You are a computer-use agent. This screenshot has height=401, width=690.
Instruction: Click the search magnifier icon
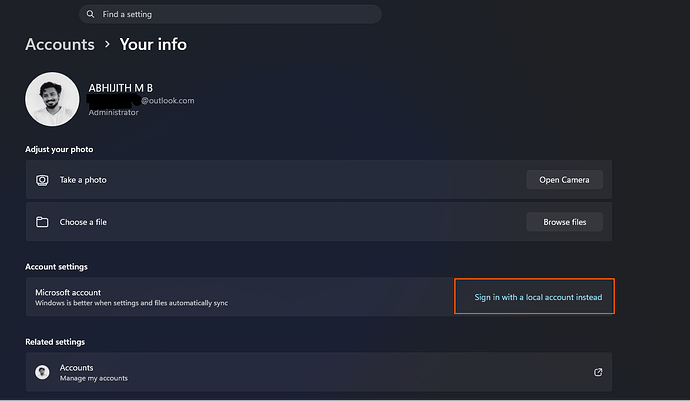tap(90, 14)
